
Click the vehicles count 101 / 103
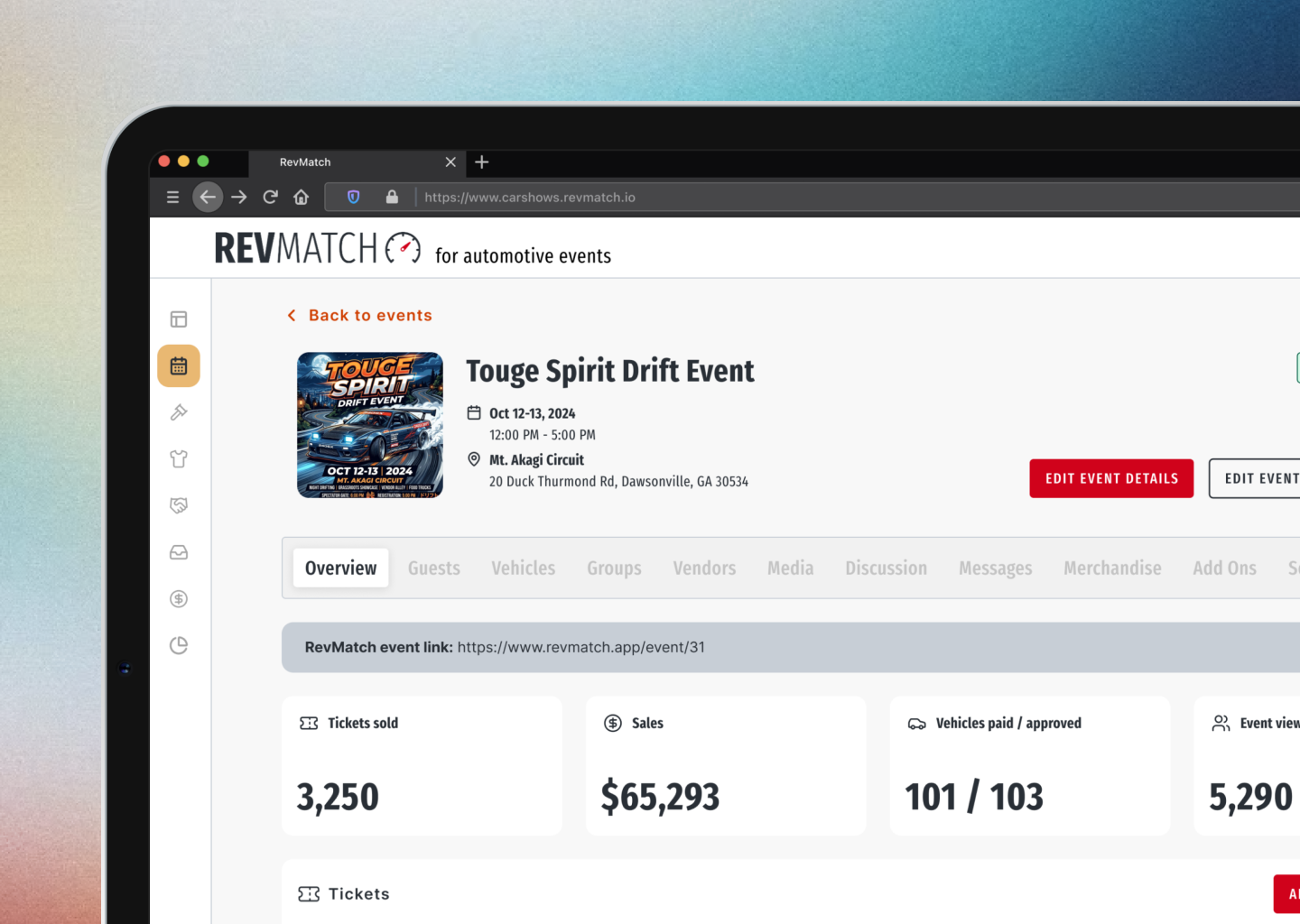click(x=974, y=797)
